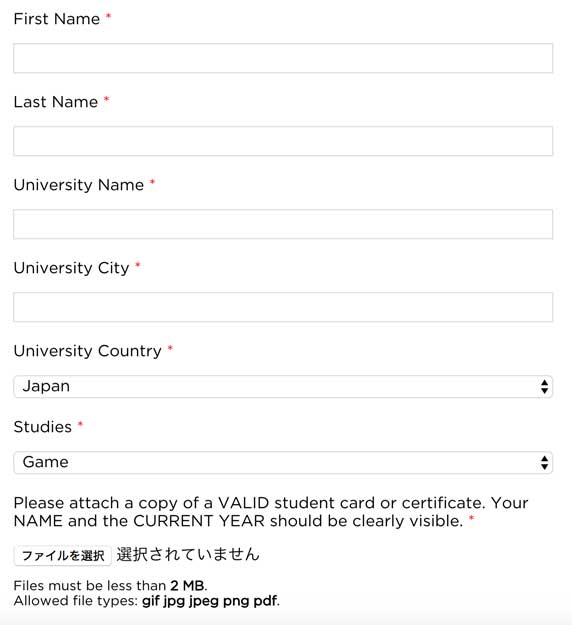The image size is (572, 625).
Task: Click the allowed file types line
Action: tap(147, 601)
